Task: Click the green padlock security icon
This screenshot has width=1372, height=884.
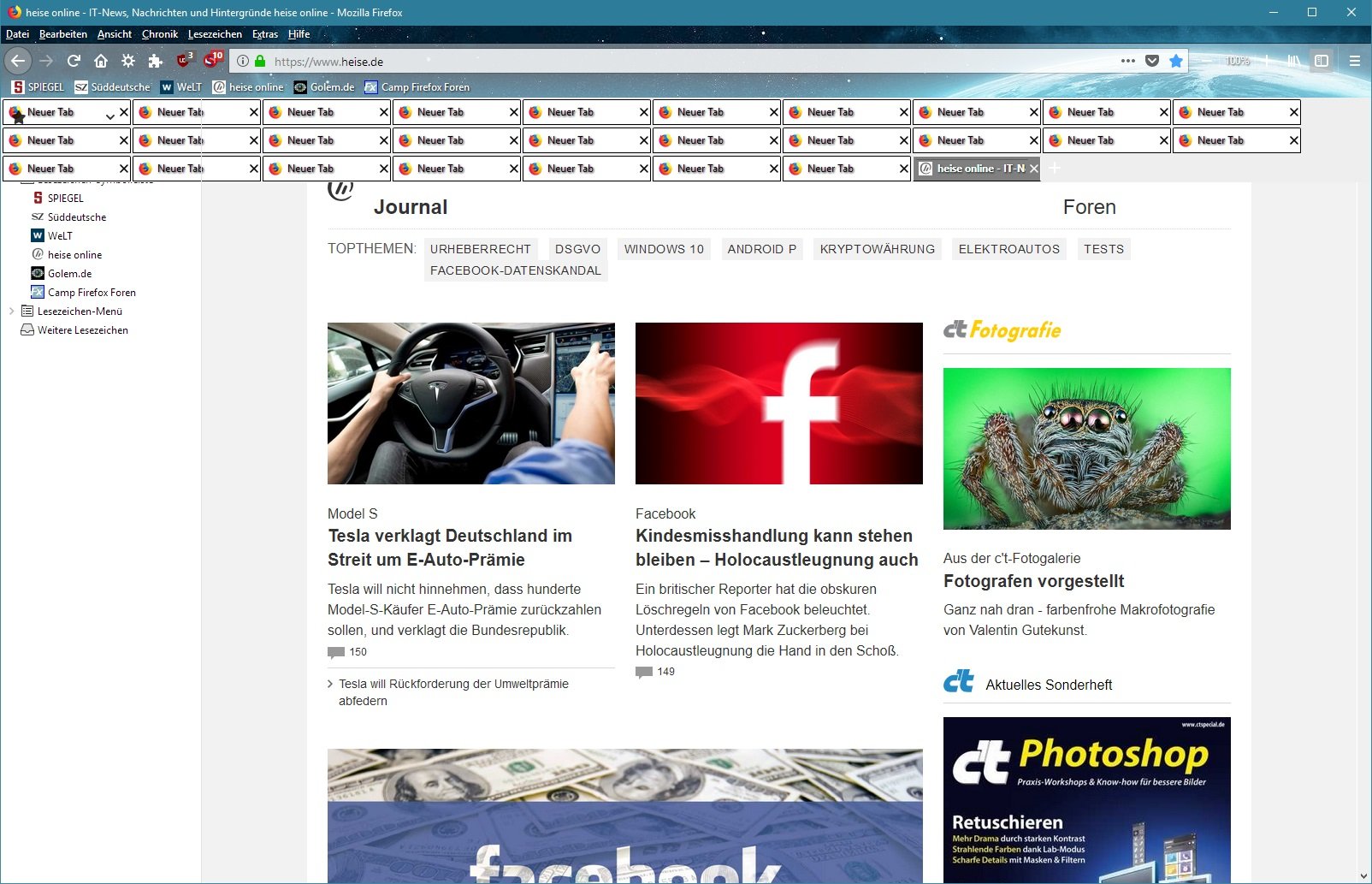Action: point(260,62)
